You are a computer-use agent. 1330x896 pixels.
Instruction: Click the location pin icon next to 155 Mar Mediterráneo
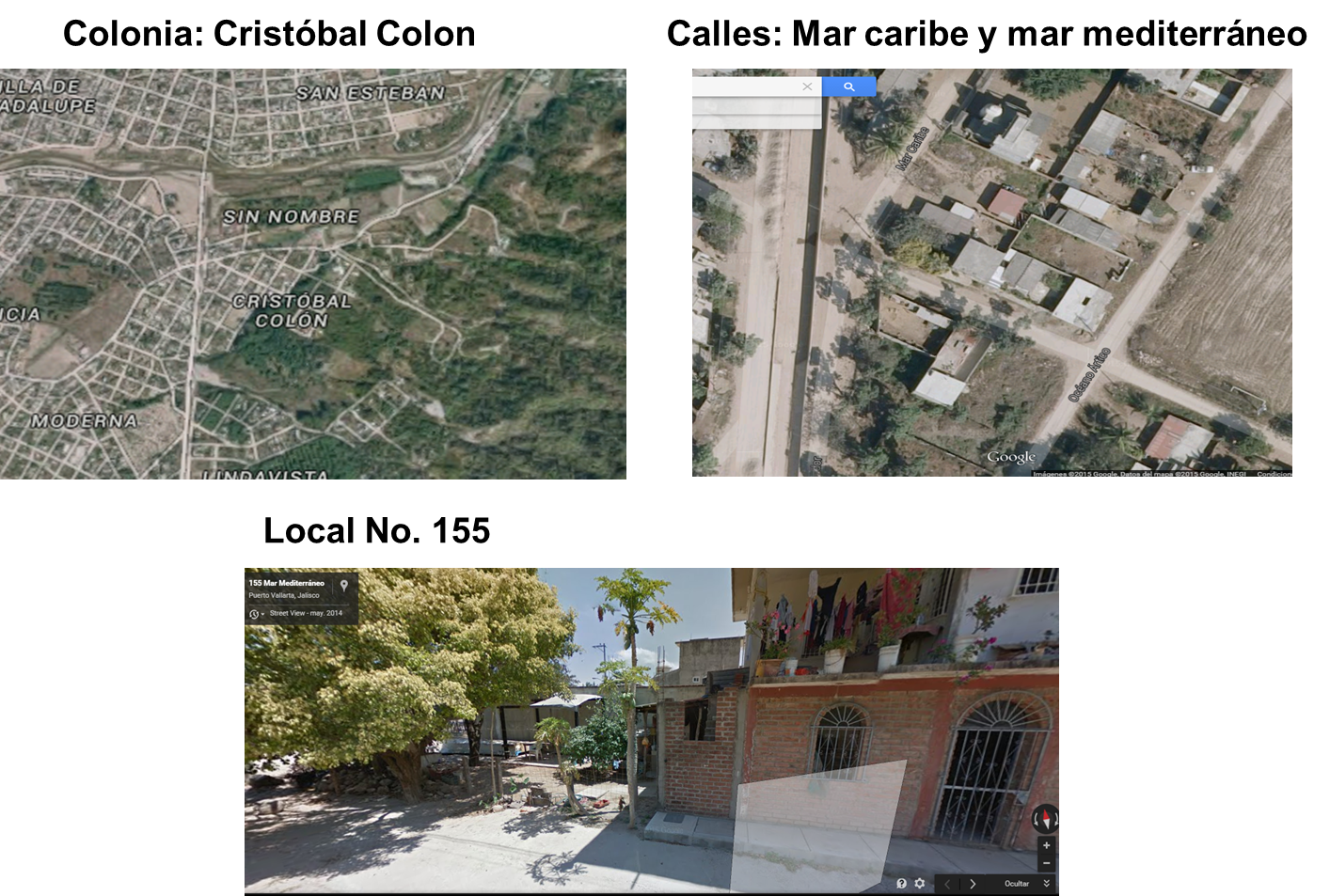(x=344, y=585)
